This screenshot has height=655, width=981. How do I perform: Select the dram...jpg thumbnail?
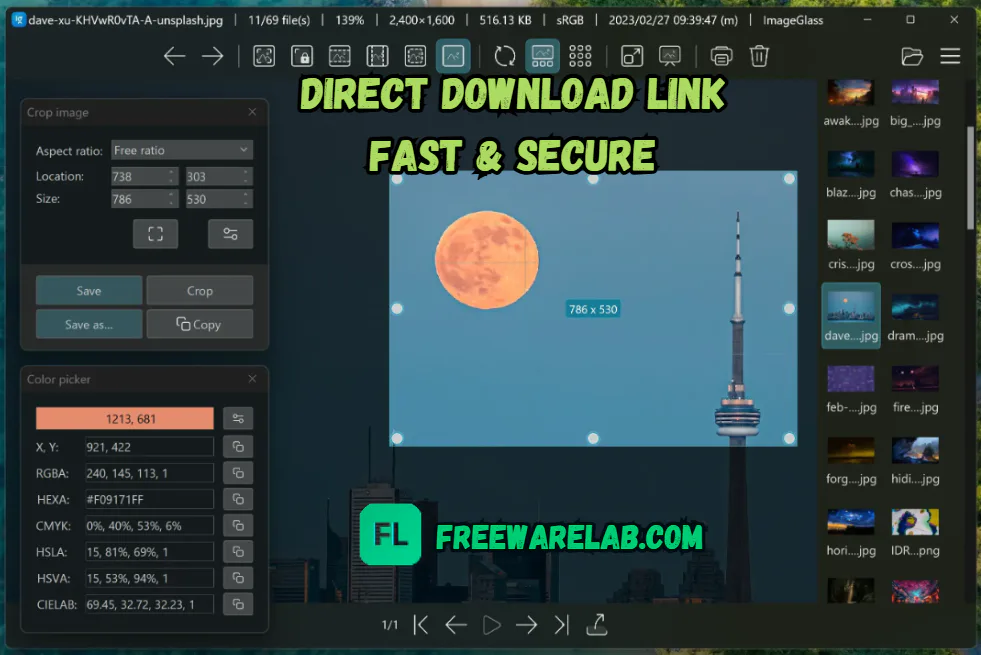(915, 317)
